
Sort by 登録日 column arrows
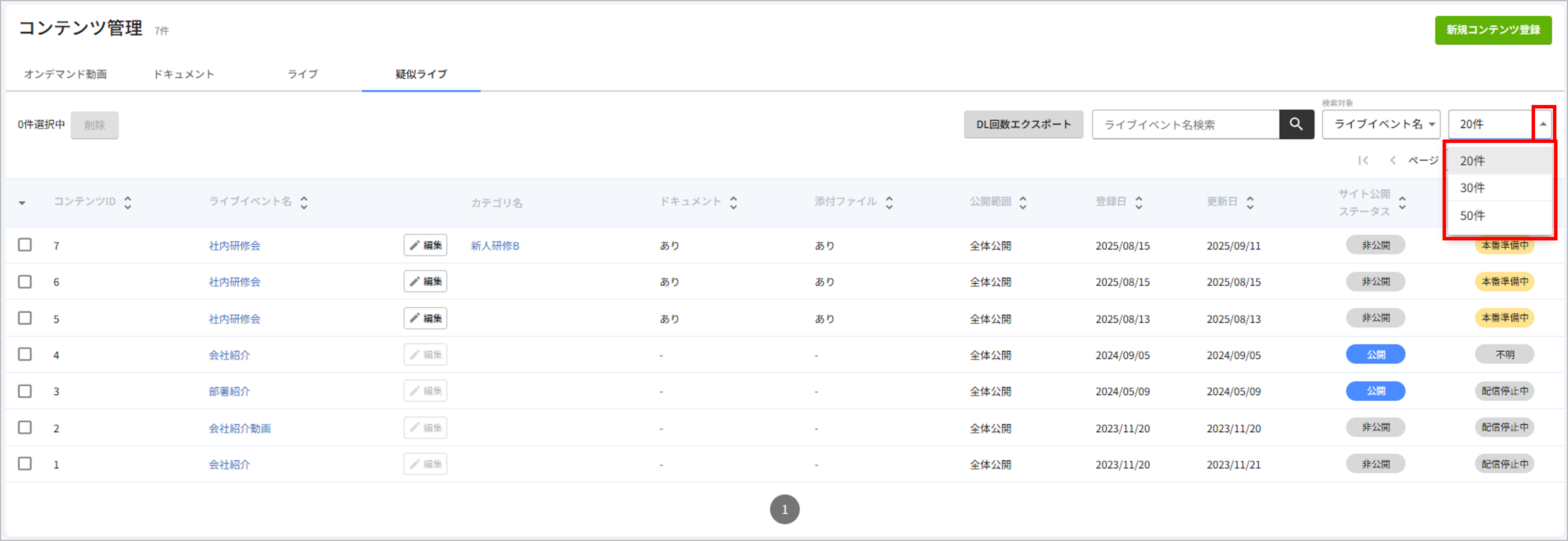(1139, 203)
